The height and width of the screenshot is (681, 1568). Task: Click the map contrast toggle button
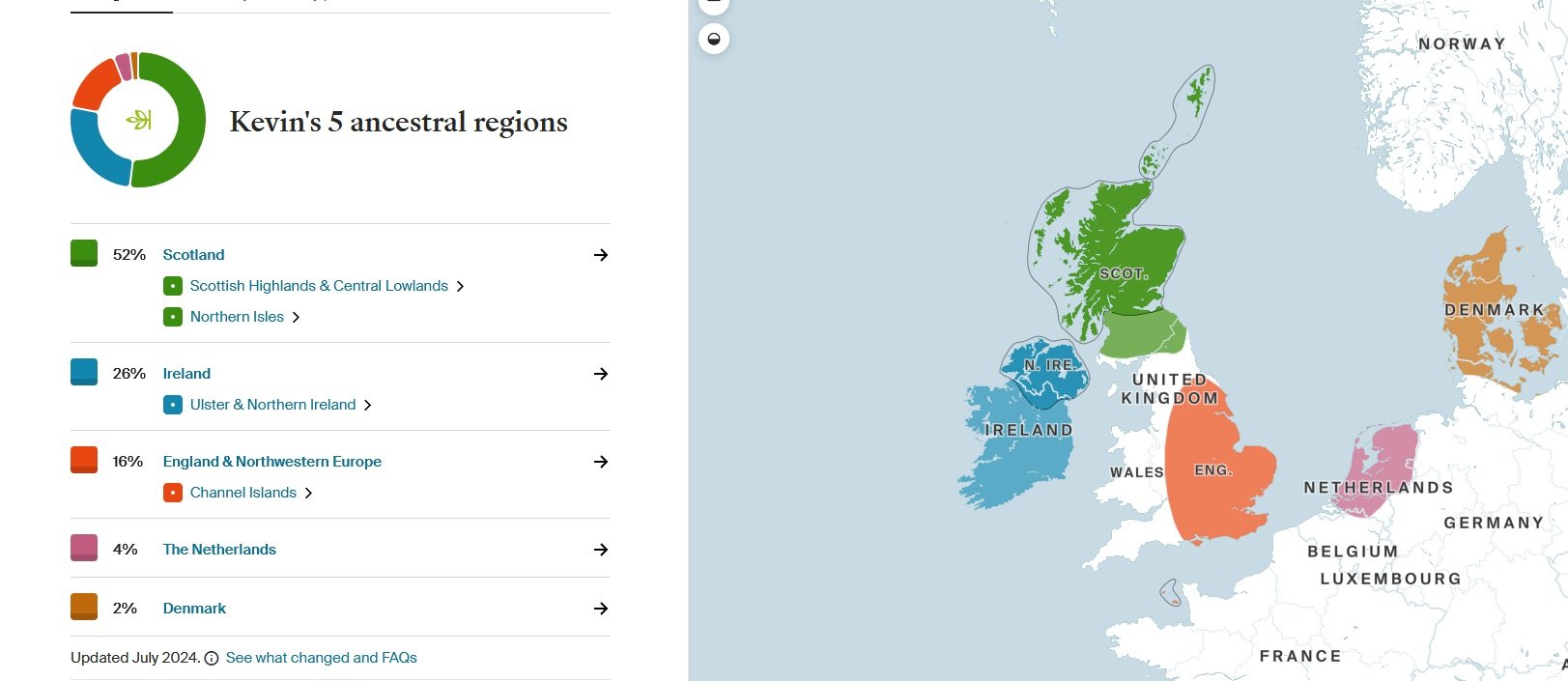tap(714, 39)
